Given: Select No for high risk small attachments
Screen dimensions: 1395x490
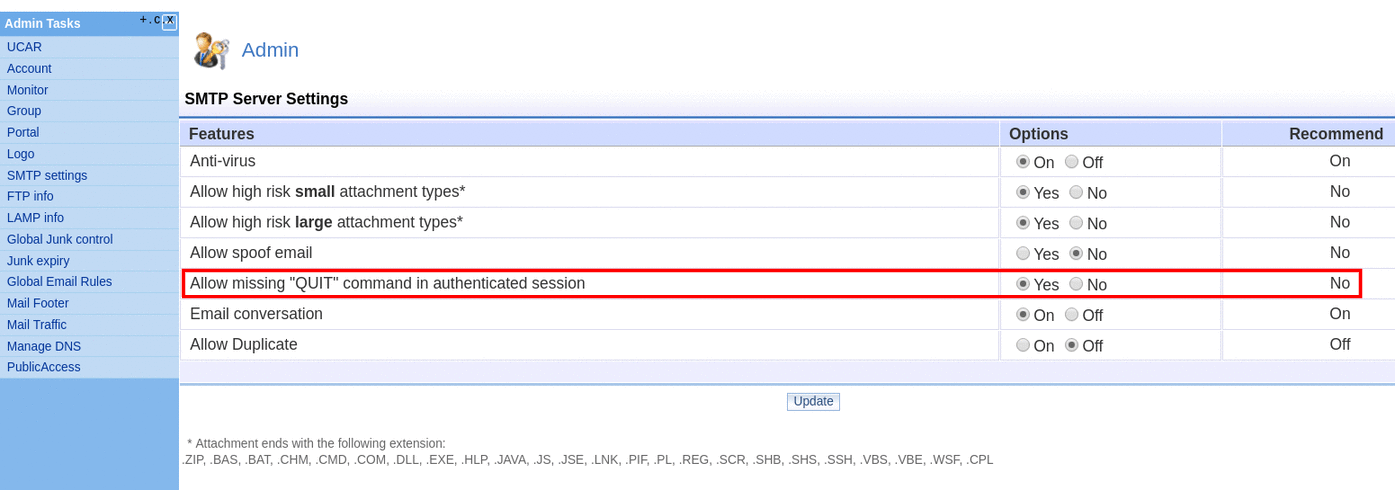Looking at the screenshot, I should (1076, 192).
